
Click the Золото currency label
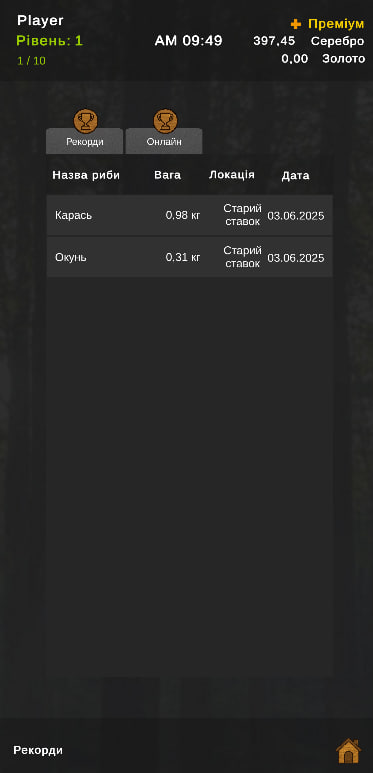tap(343, 59)
